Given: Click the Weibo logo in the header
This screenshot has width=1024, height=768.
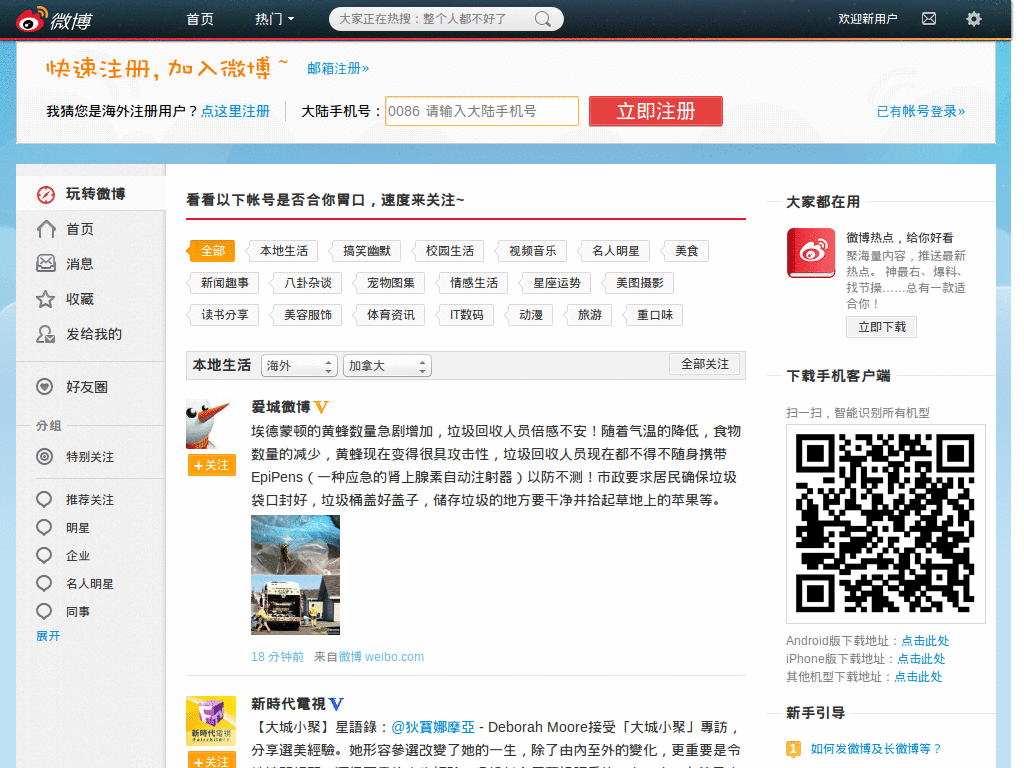Looking at the screenshot, I should pos(54,20).
